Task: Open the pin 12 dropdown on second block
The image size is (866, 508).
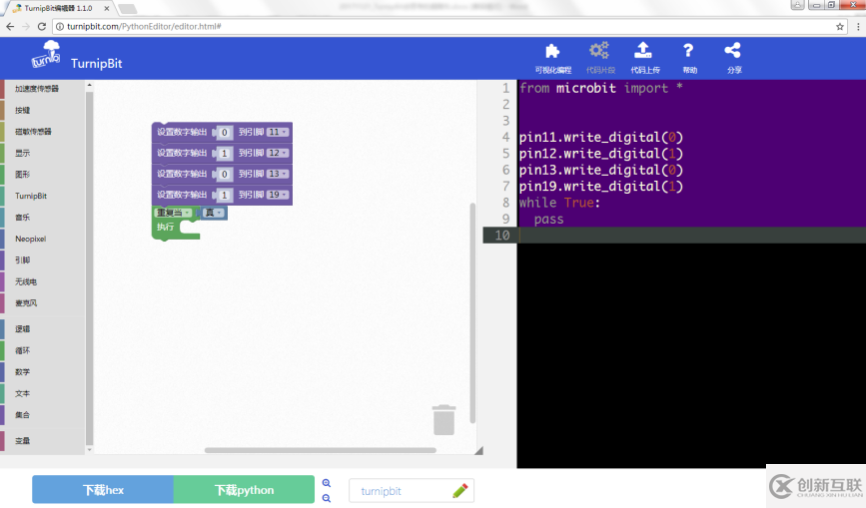Action: click(277, 153)
